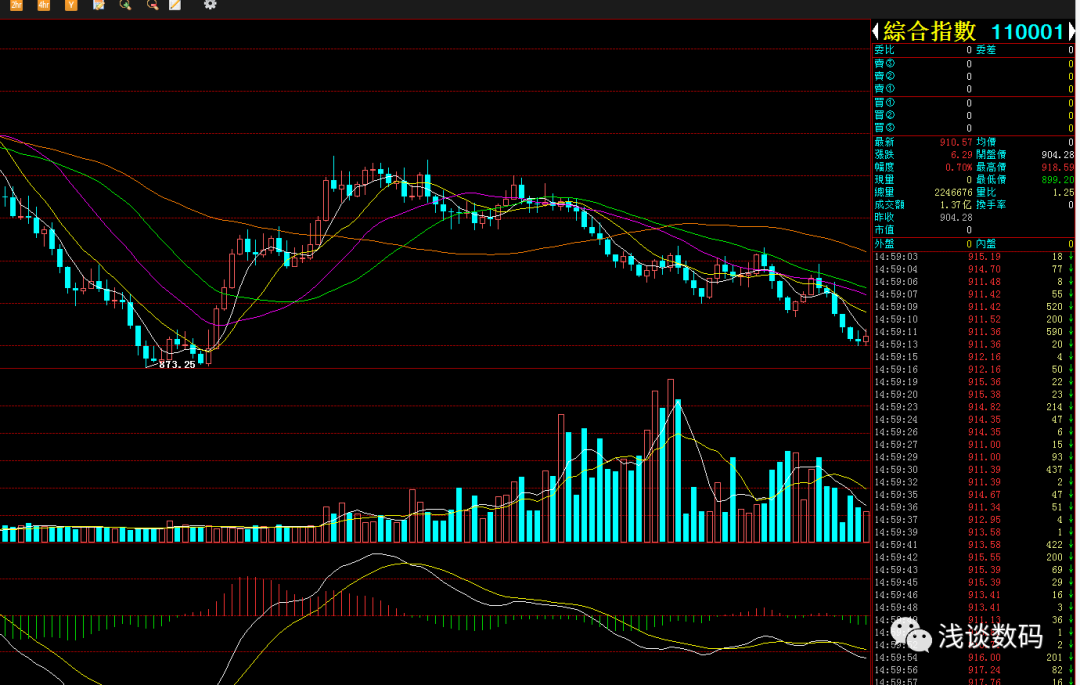Click the highest price value 918.59
Image resolution: width=1080 pixels, height=685 pixels.
coord(1058,167)
